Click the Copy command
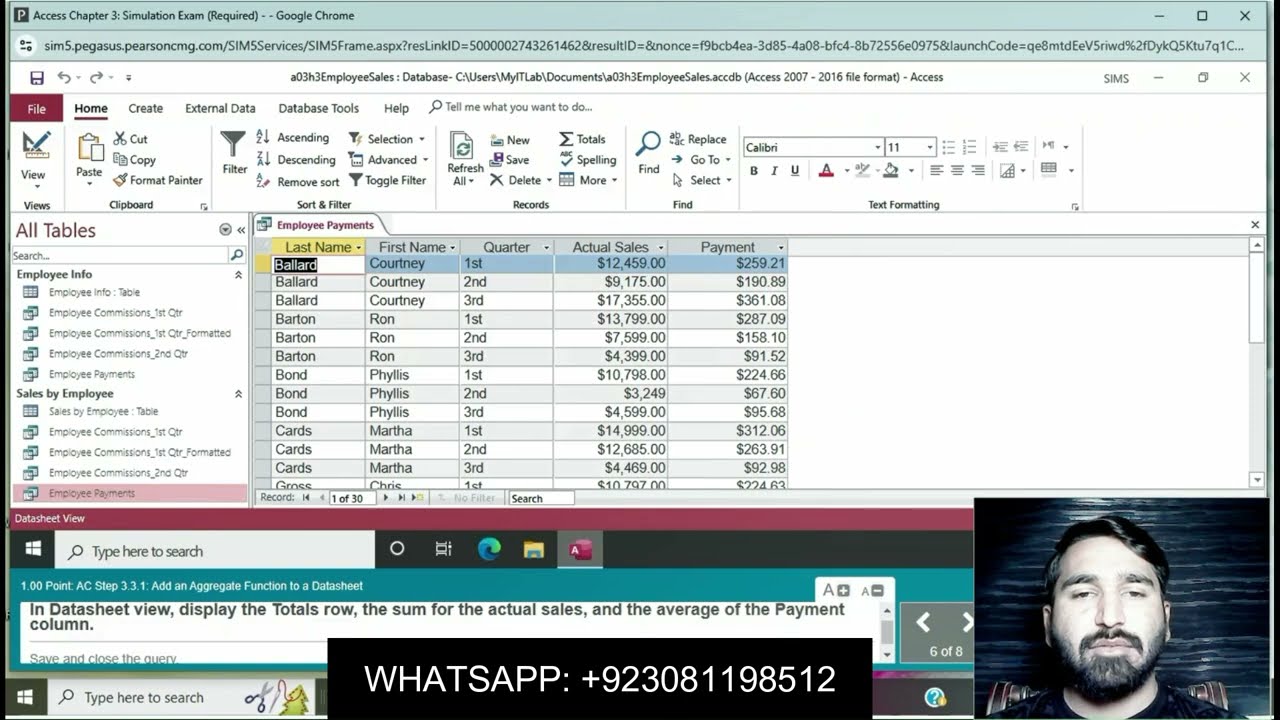 pyautogui.click(x=134, y=160)
